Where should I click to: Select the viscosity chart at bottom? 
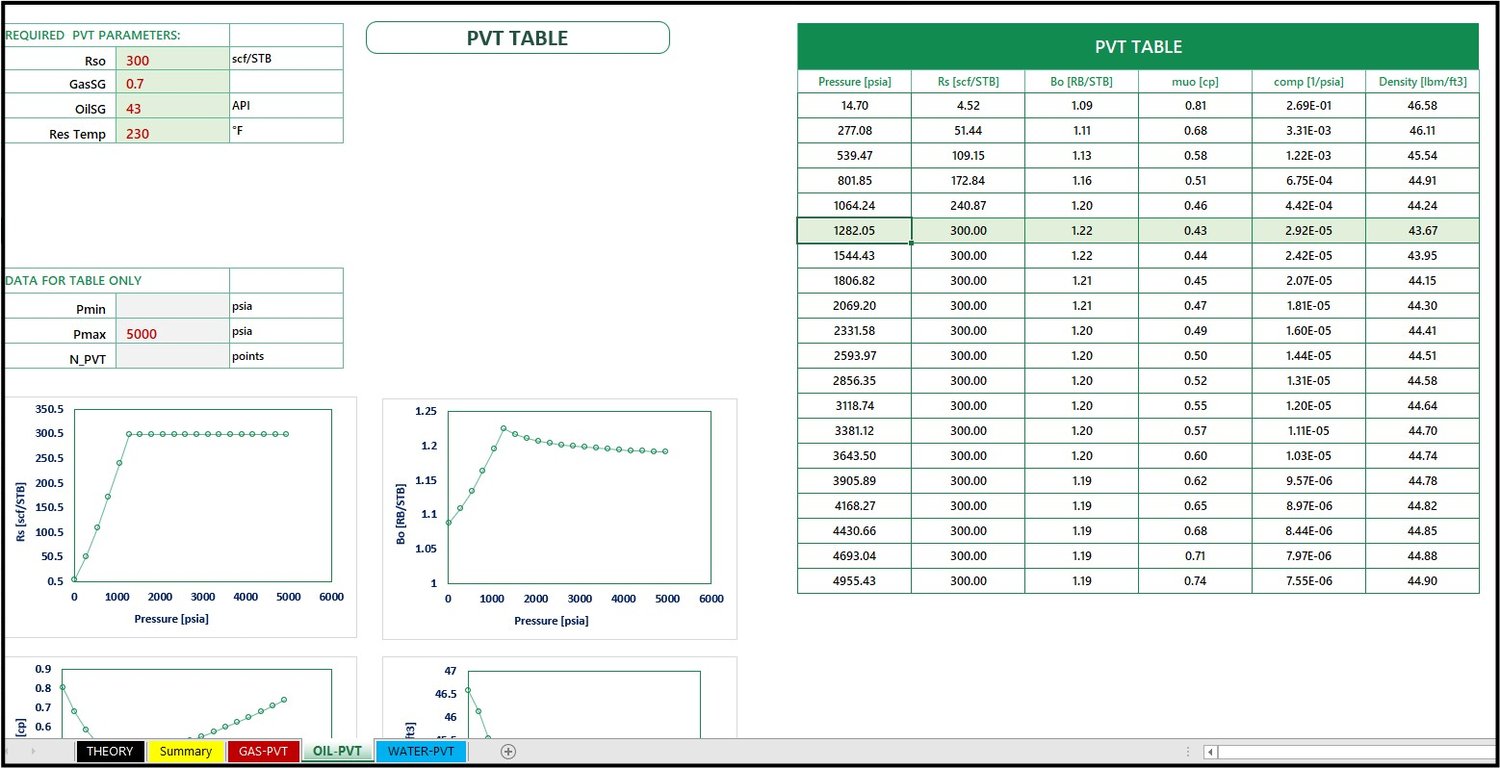(x=181, y=698)
